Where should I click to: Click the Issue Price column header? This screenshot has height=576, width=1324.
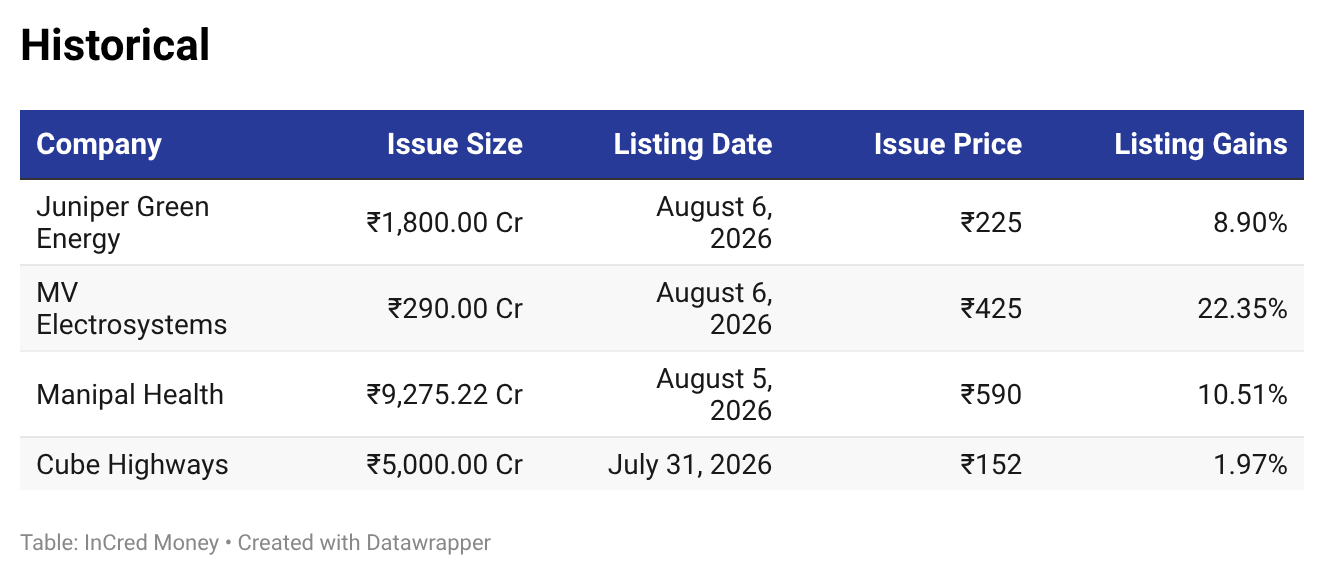948,144
